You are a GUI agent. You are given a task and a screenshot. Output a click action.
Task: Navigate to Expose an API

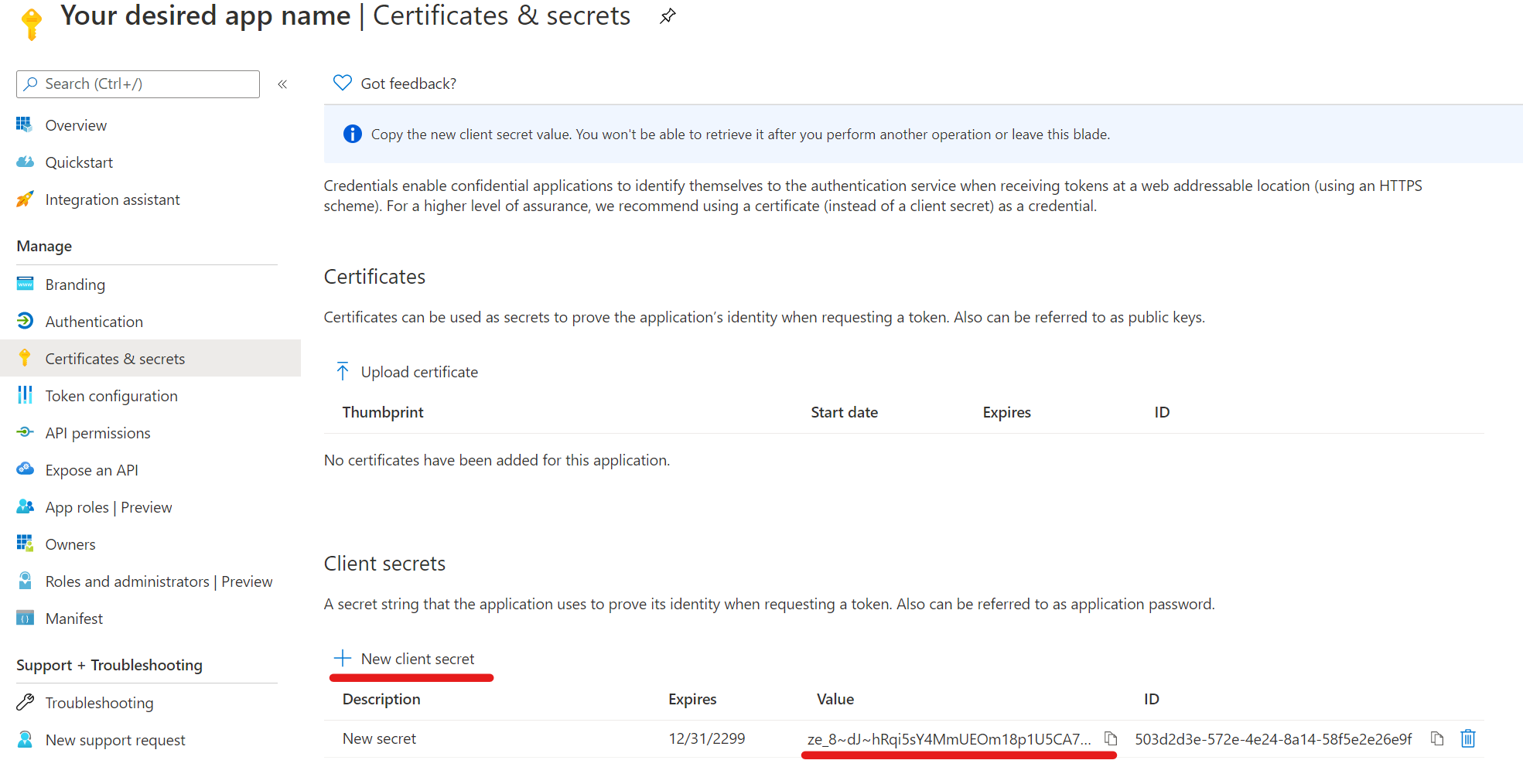[x=91, y=470]
